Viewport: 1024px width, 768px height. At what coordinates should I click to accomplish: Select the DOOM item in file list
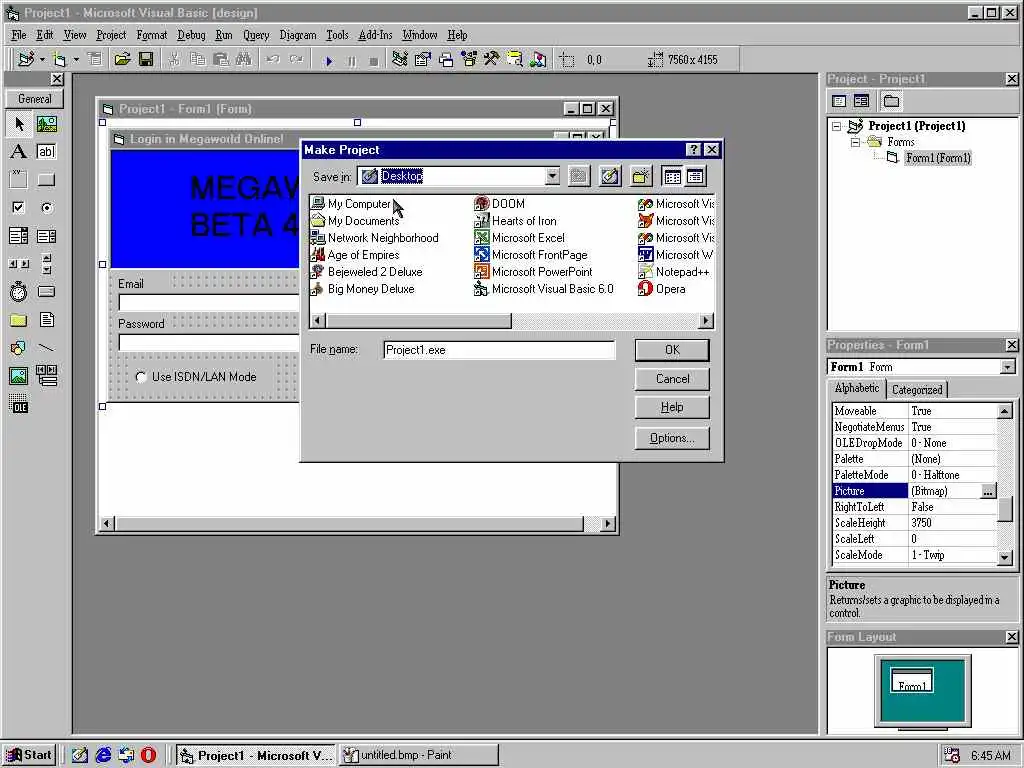[x=500, y=204]
